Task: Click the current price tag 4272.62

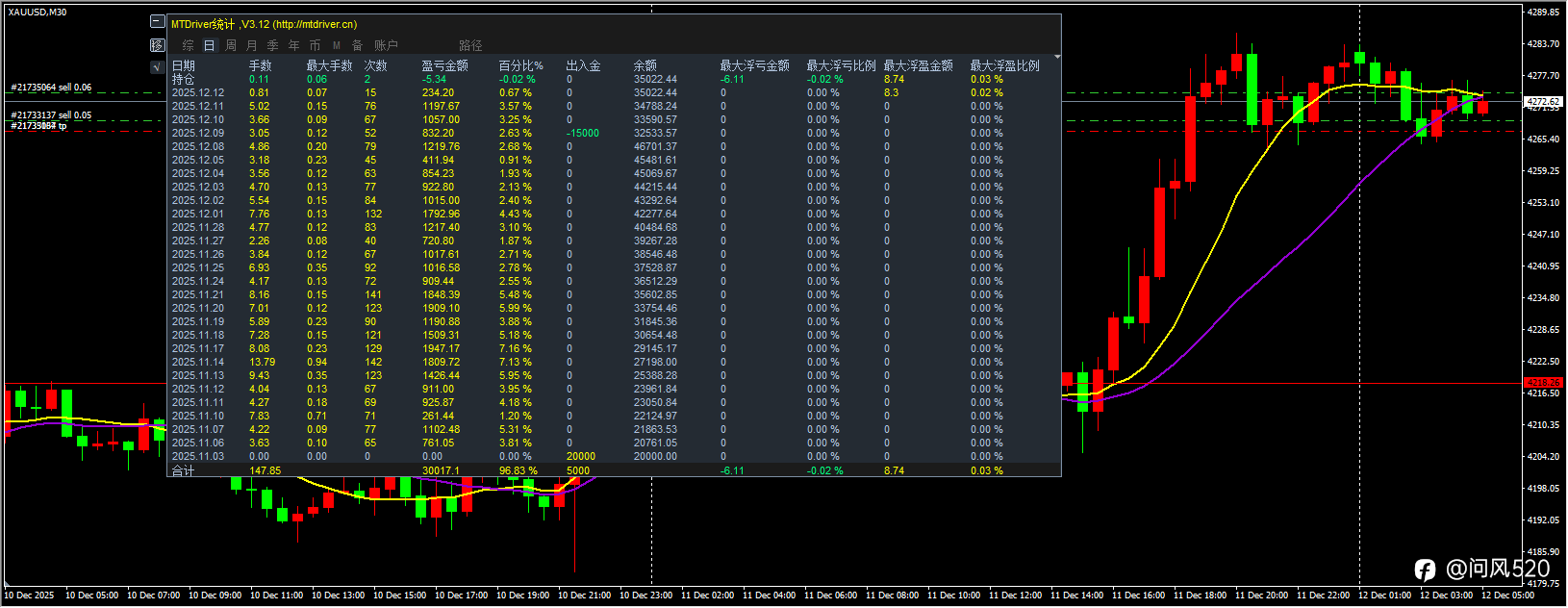Action: click(x=1543, y=101)
